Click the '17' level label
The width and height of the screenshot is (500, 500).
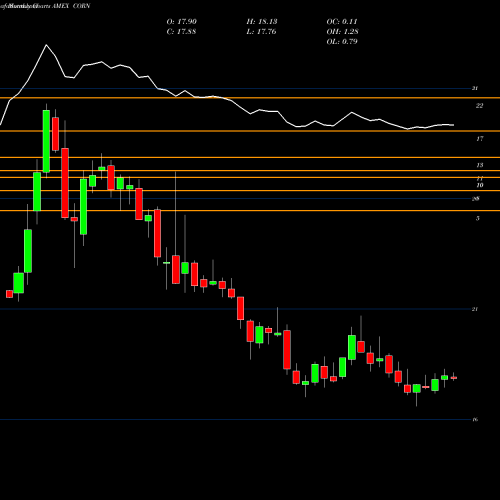click(x=480, y=139)
